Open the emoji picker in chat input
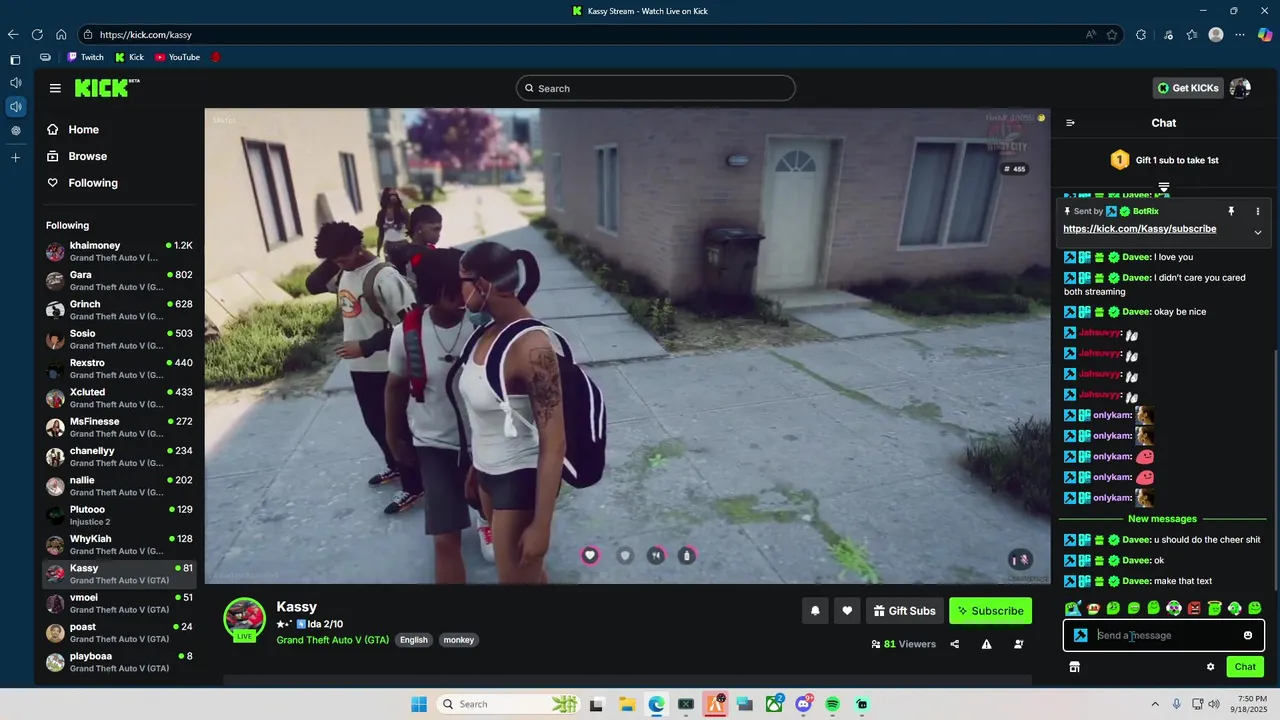 coord(1248,635)
